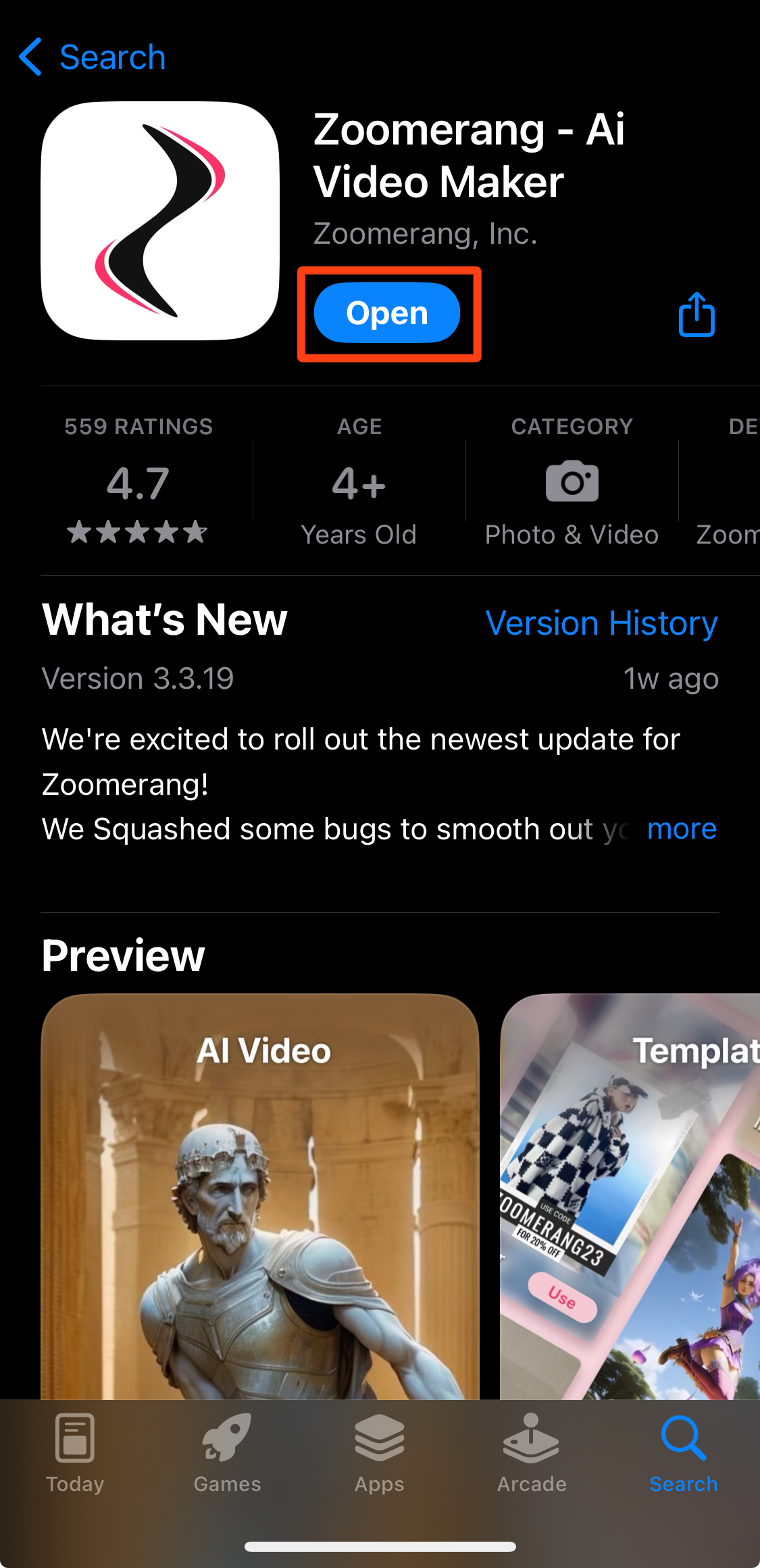760x1568 pixels.
Task: Select the Search tab magnifier icon
Action: coord(684,1438)
